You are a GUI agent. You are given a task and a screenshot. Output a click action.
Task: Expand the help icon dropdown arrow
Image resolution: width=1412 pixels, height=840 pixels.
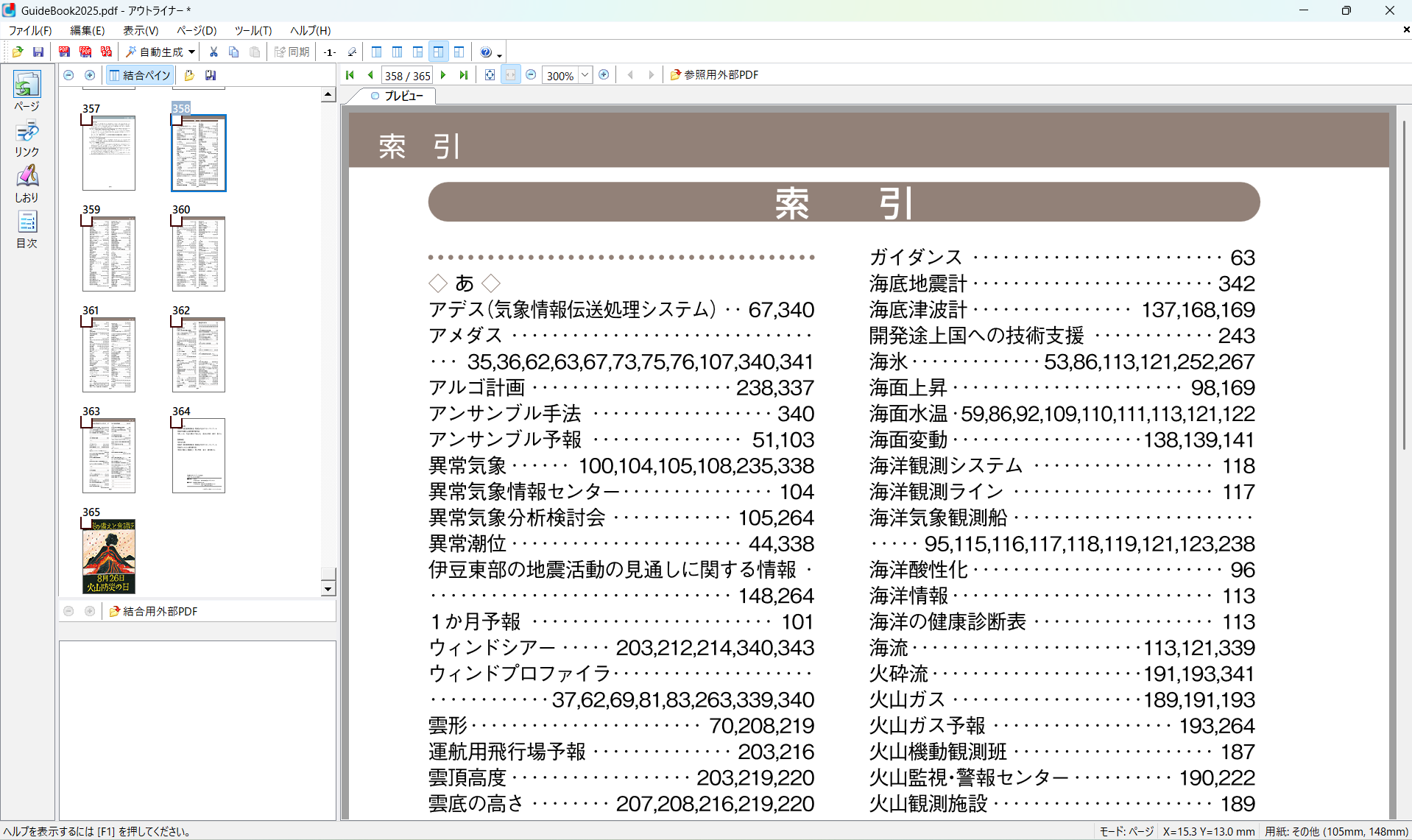tap(499, 54)
